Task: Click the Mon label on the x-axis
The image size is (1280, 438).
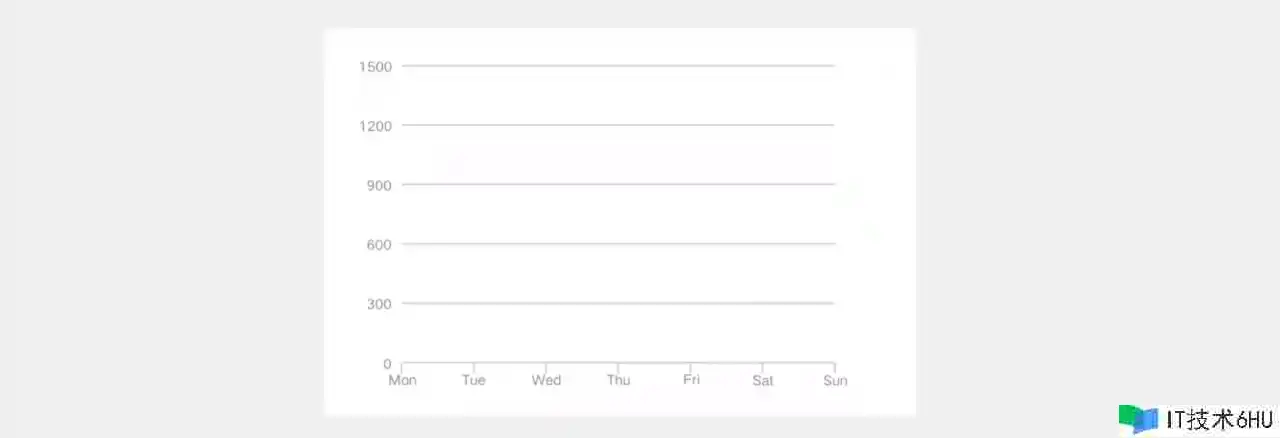Action: [403, 380]
